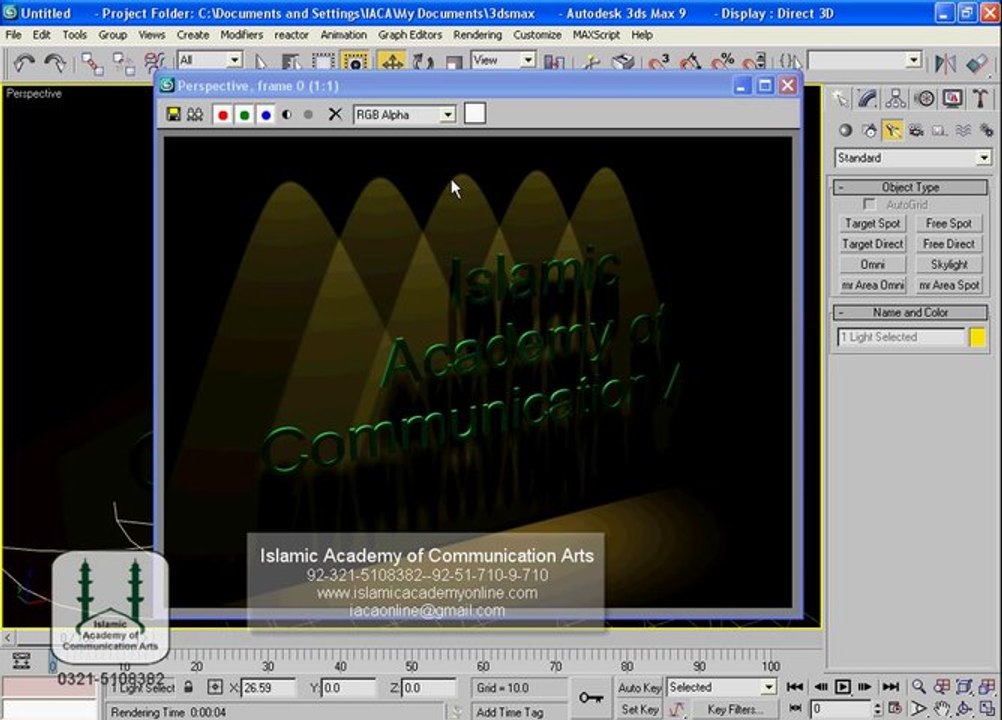This screenshot has height=720, width=1002.
Task: Open the MAXScript menu
Action: click(596, 34)
